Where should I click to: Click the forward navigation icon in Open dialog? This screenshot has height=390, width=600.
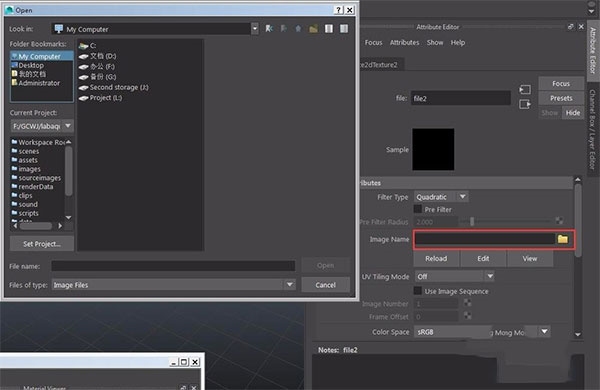(x=284, y=29)
